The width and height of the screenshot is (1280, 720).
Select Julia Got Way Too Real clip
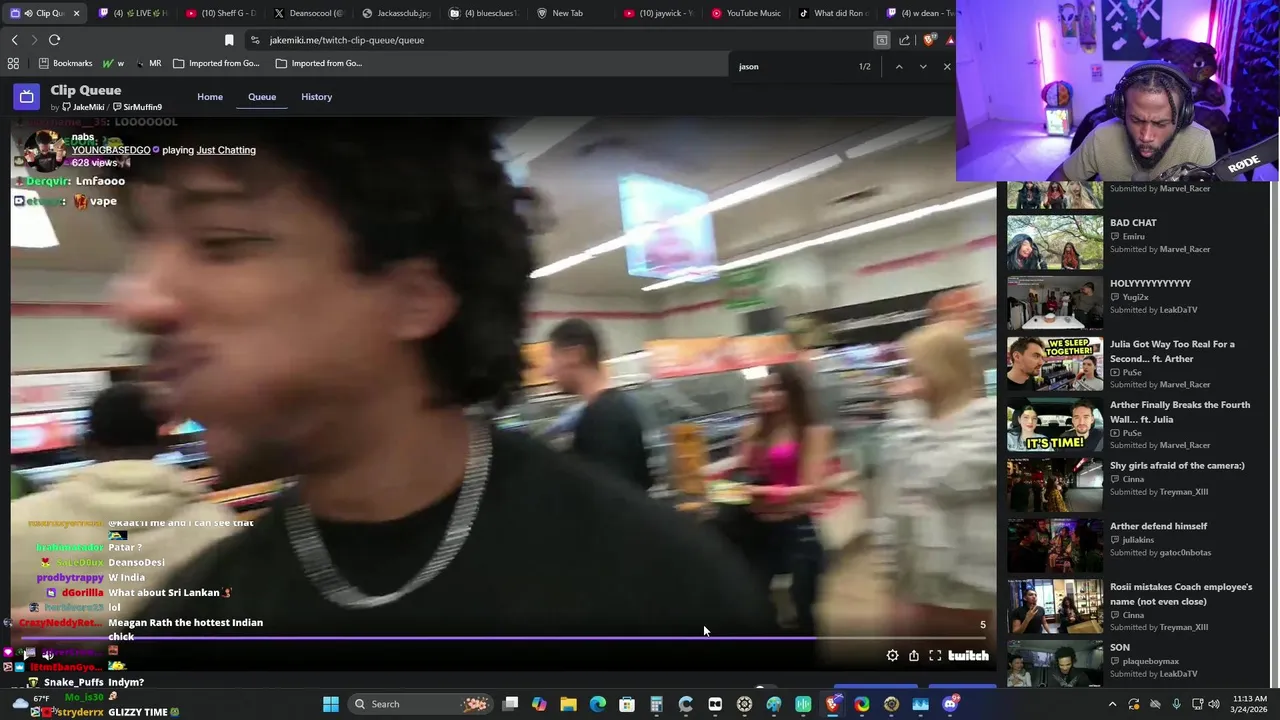pyautogui.click(x=1132, y=364)
